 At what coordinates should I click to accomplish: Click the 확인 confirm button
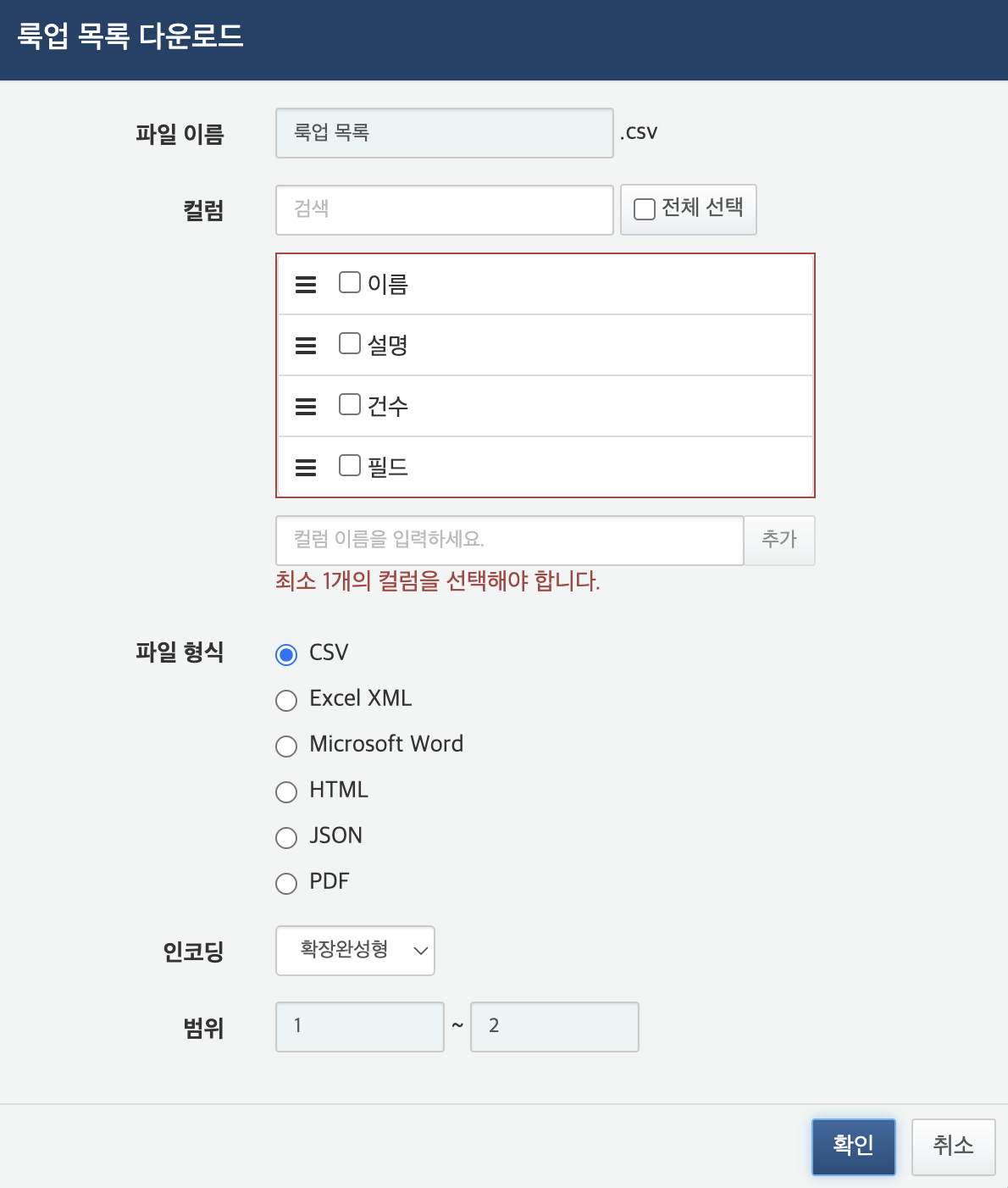(853, 1146)
